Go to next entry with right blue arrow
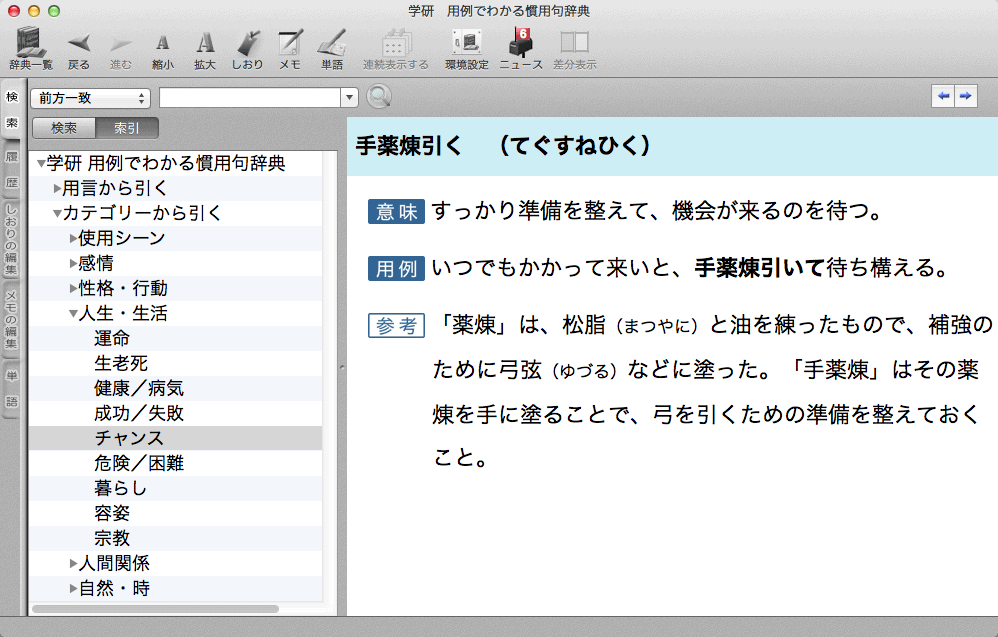Screen dimensions: 998x637 [x=966, y=96]
